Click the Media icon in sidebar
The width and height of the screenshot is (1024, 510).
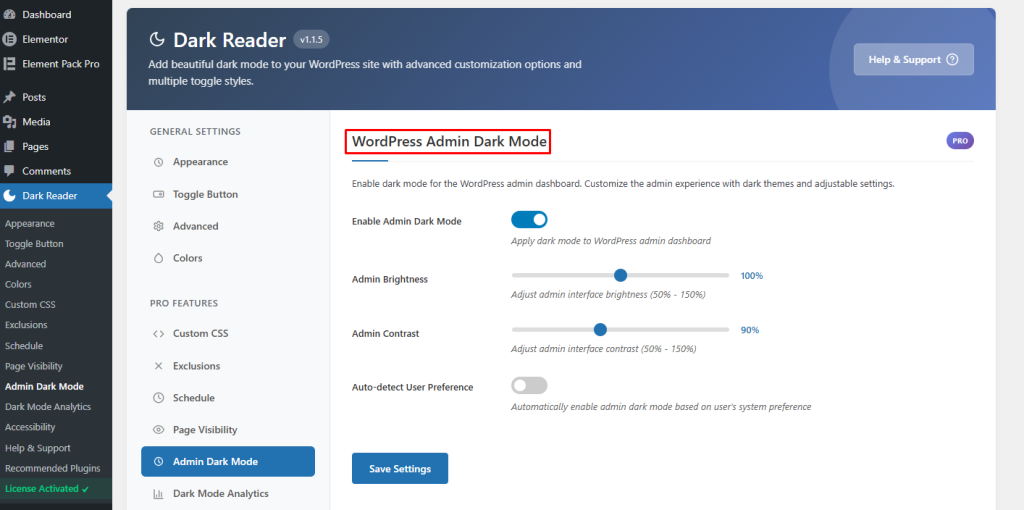pos(9,122)
